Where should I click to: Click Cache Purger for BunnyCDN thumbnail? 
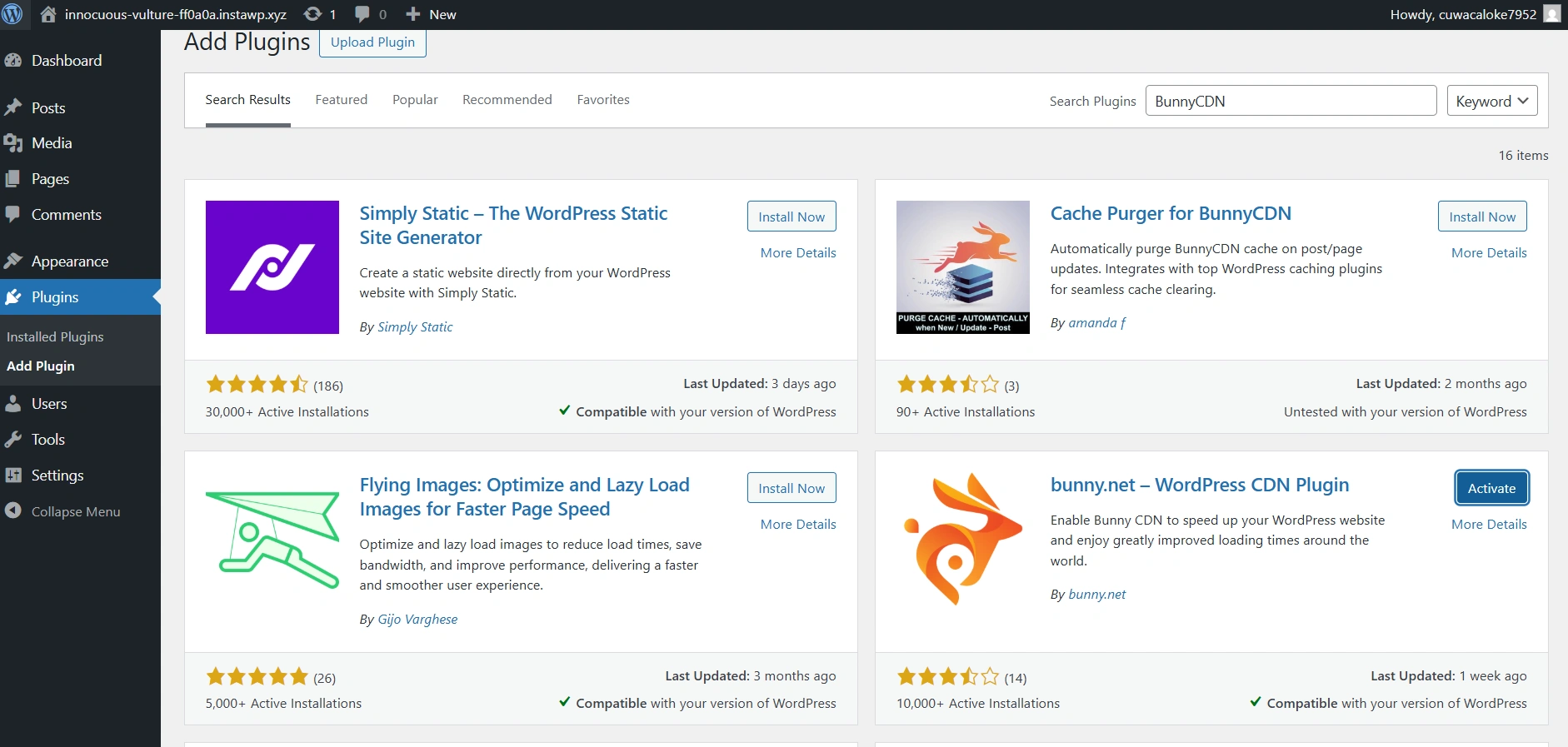963,267
